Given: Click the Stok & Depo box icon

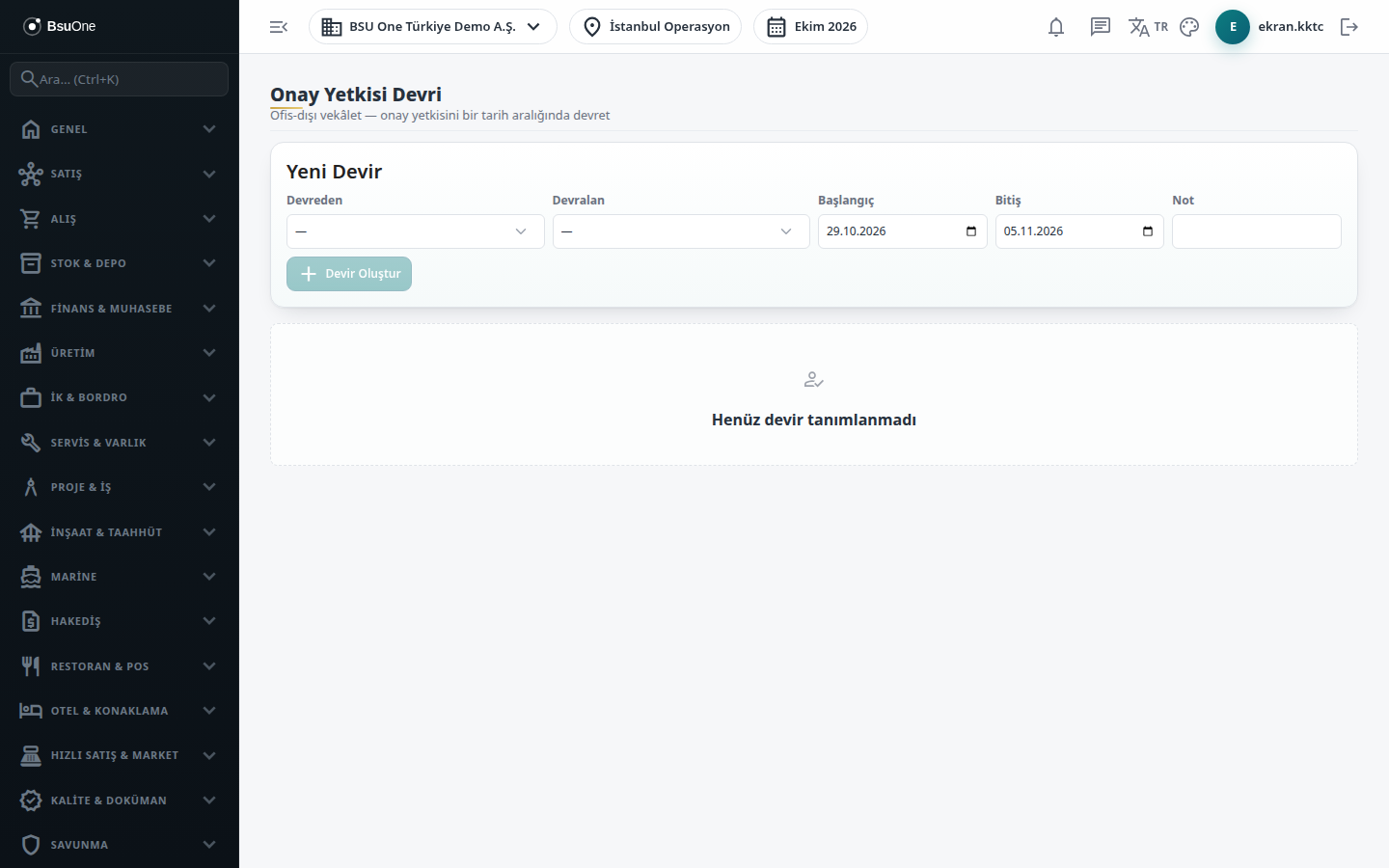Looking at the screenshot, I should click(31, 263).
